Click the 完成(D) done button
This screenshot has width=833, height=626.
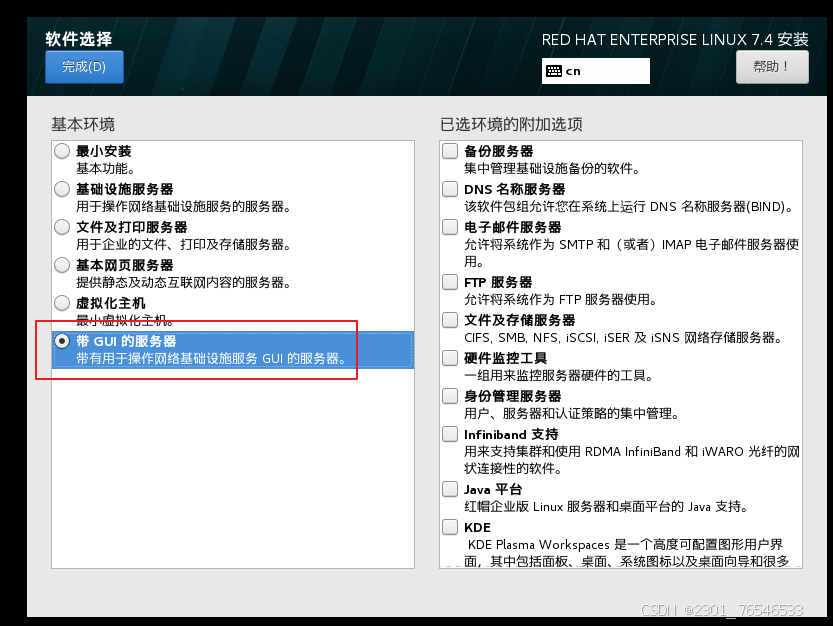(84, 67)
